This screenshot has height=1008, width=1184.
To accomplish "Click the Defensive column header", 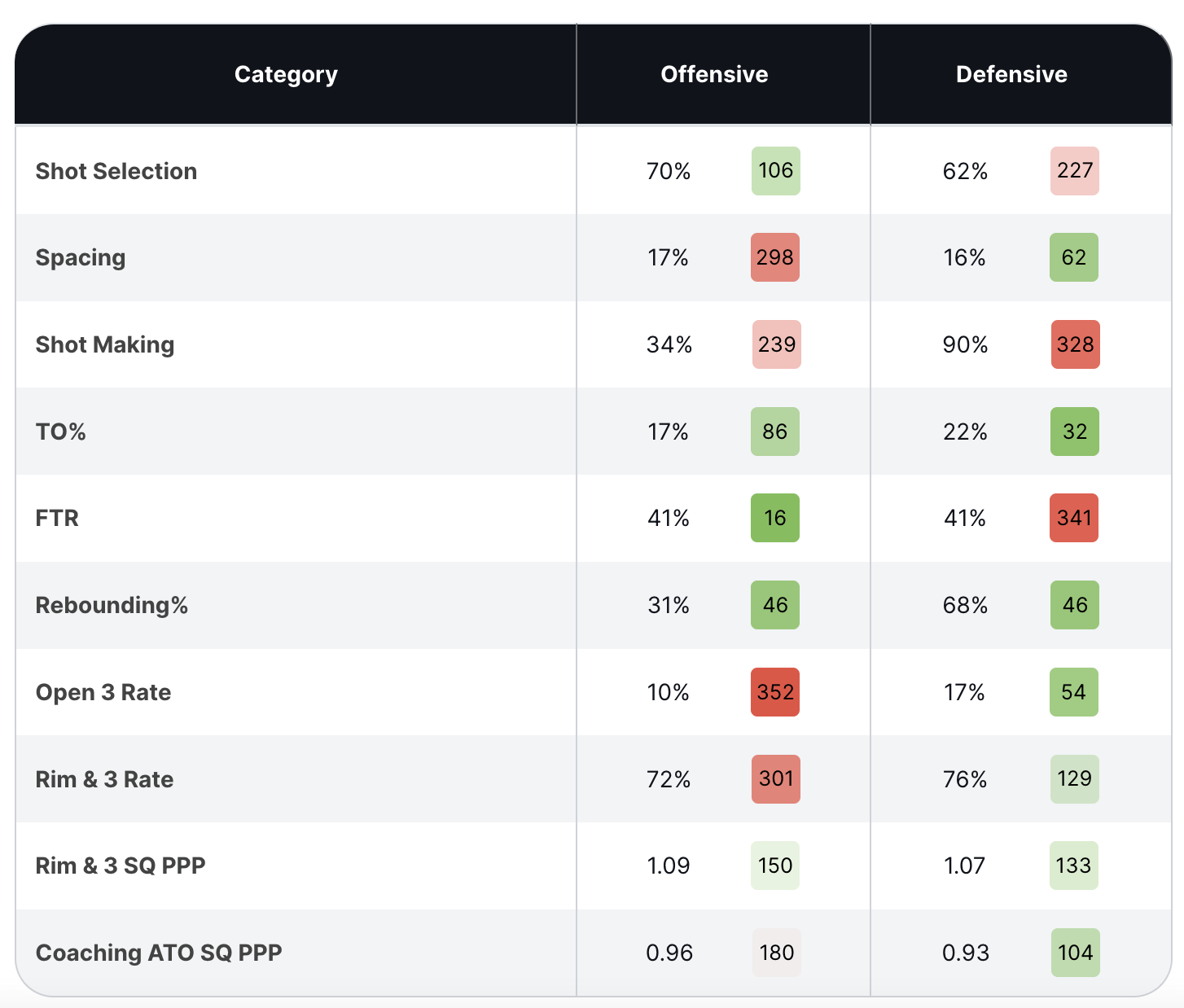I will pyautogui.click(x=1011, y=74).
